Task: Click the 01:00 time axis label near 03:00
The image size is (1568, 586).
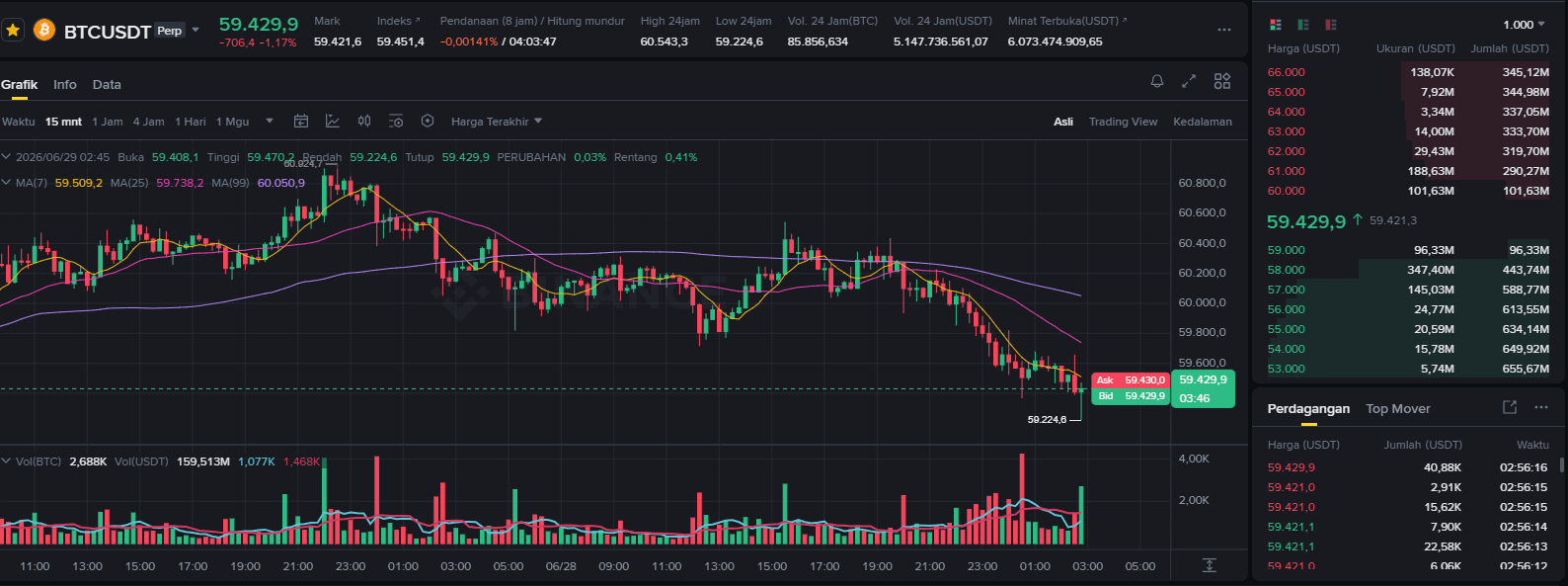Action: (1035, 566)
